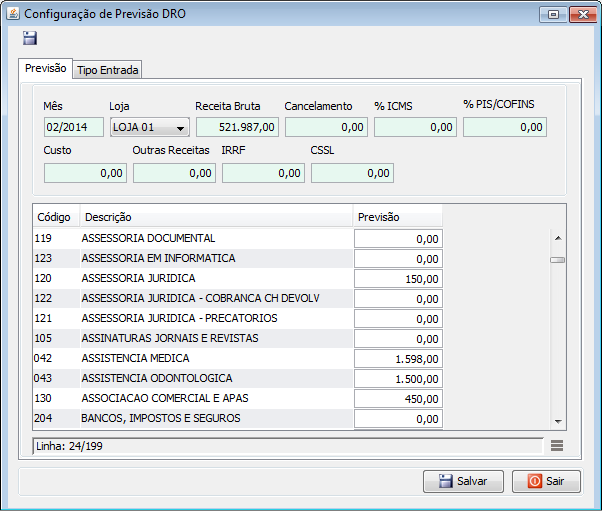Click the scrollbar up arrow
The height and width of the screenshot is (511, 602).
[x=558, y=238]
